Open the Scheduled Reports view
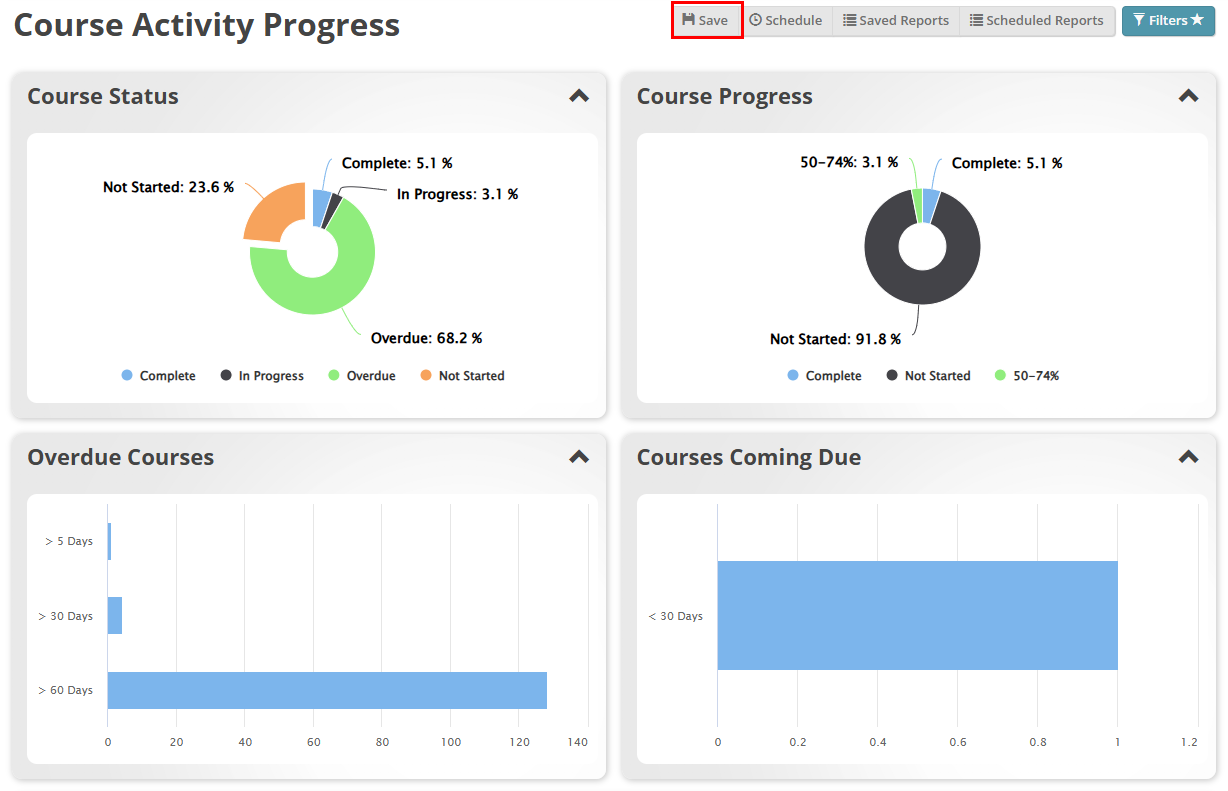Image resolution: width=1228 pixels, height=791 pixels. point(1037,20)
